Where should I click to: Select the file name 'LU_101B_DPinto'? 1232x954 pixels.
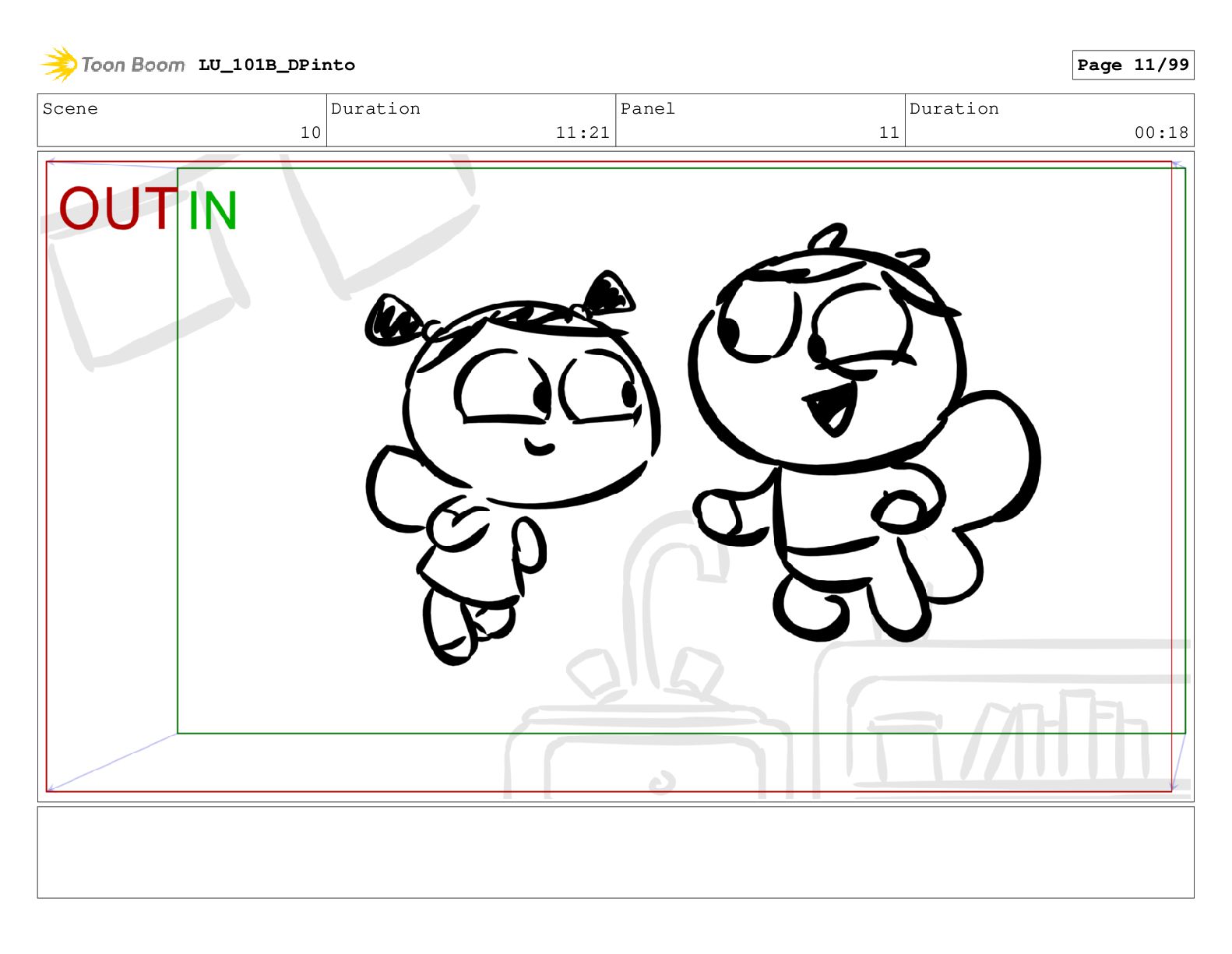[276, 65]
